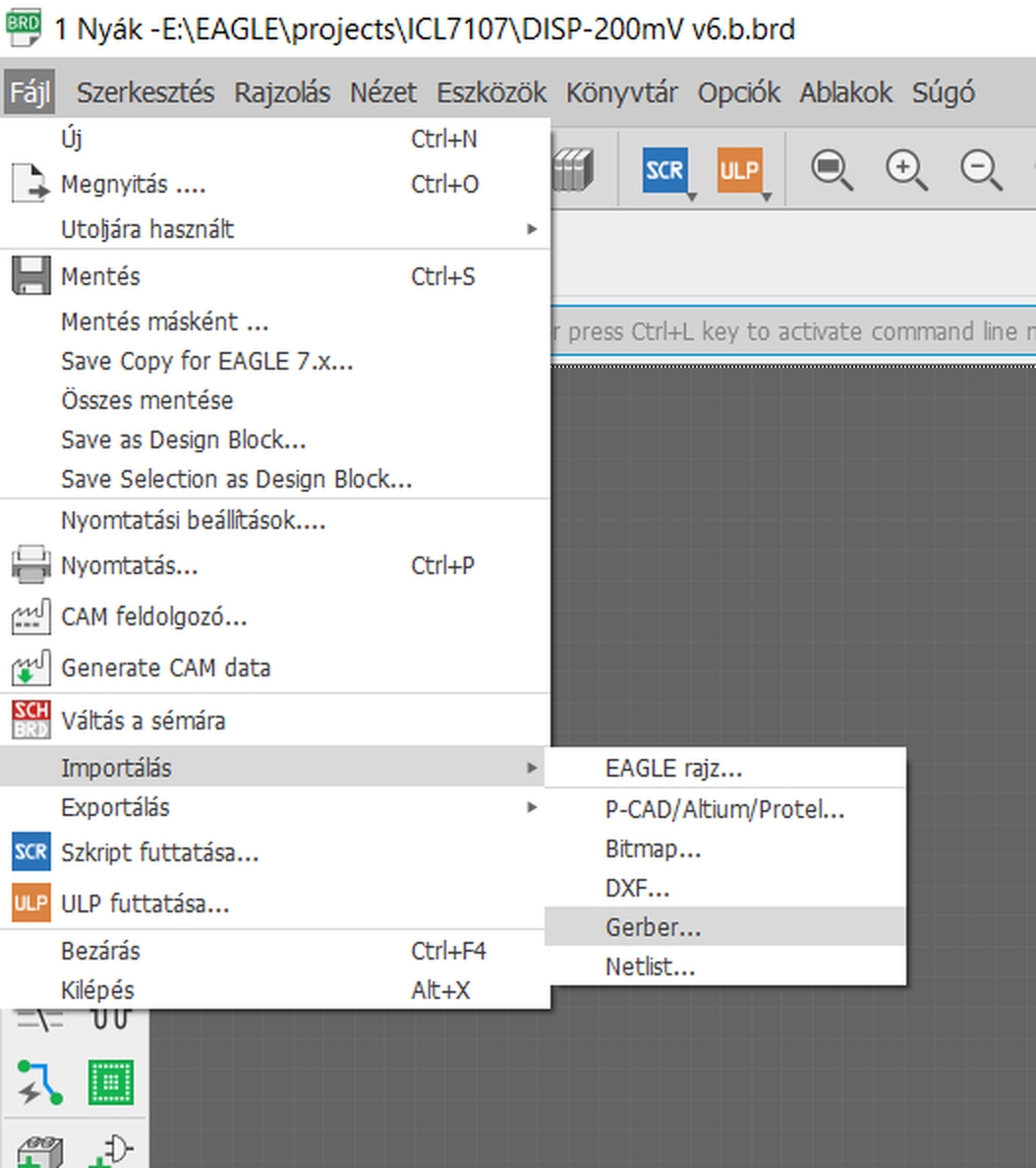The image size is (1036, 1168).
Task: Click the zoom-to-fit magnifier icon
Action: pos(832,171)
